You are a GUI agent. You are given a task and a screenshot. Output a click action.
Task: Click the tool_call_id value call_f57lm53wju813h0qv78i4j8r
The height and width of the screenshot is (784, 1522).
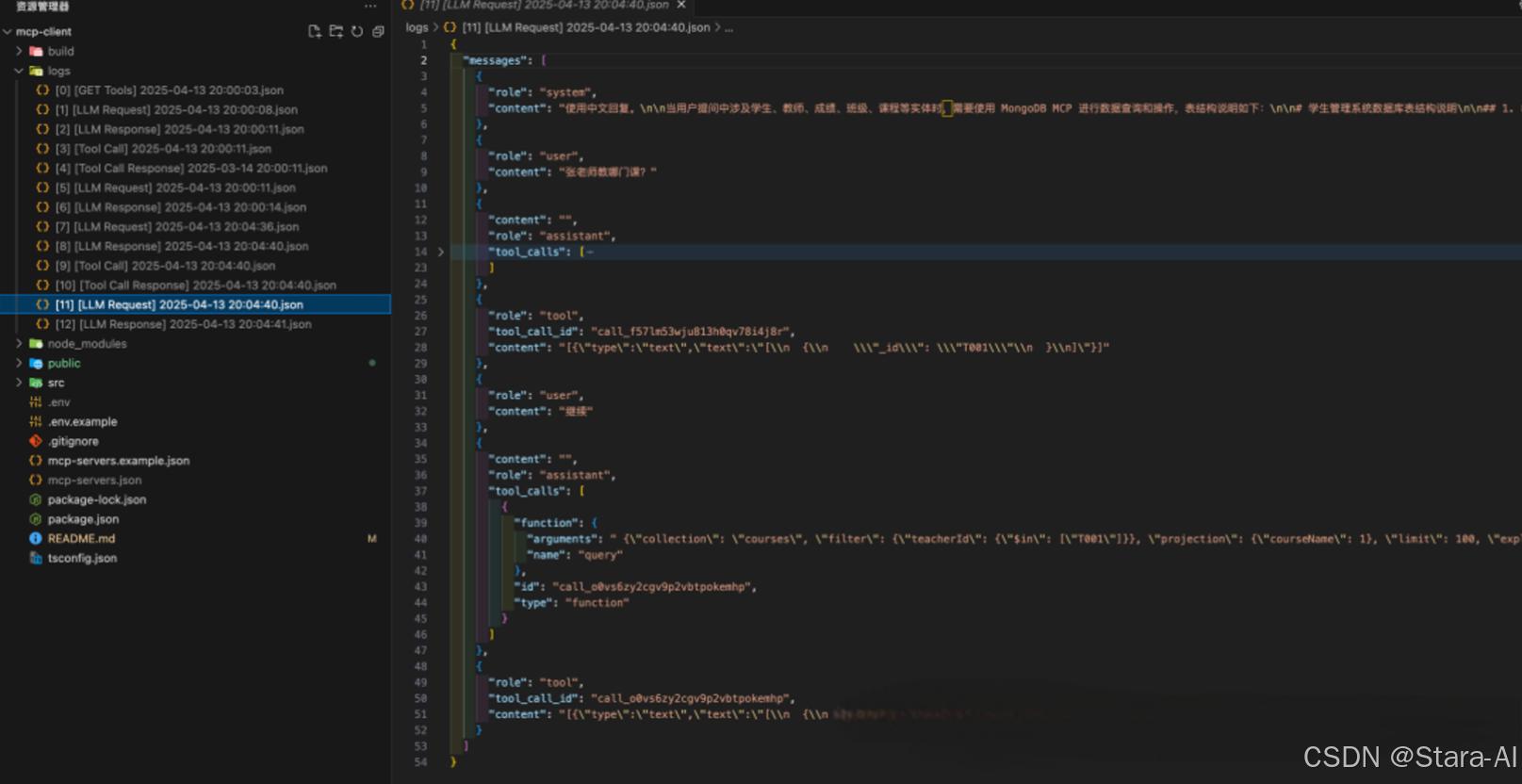[691, 332]
